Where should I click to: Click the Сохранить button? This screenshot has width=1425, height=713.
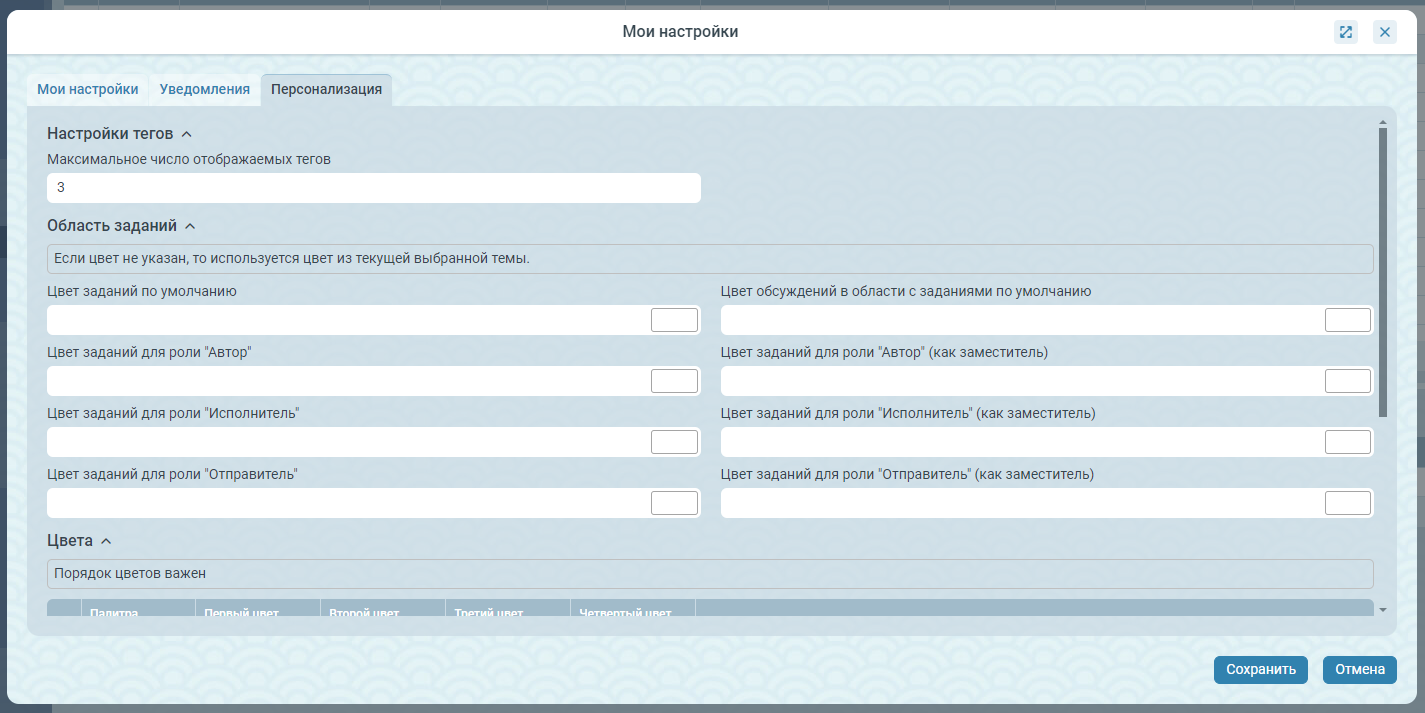(1260, 670)
